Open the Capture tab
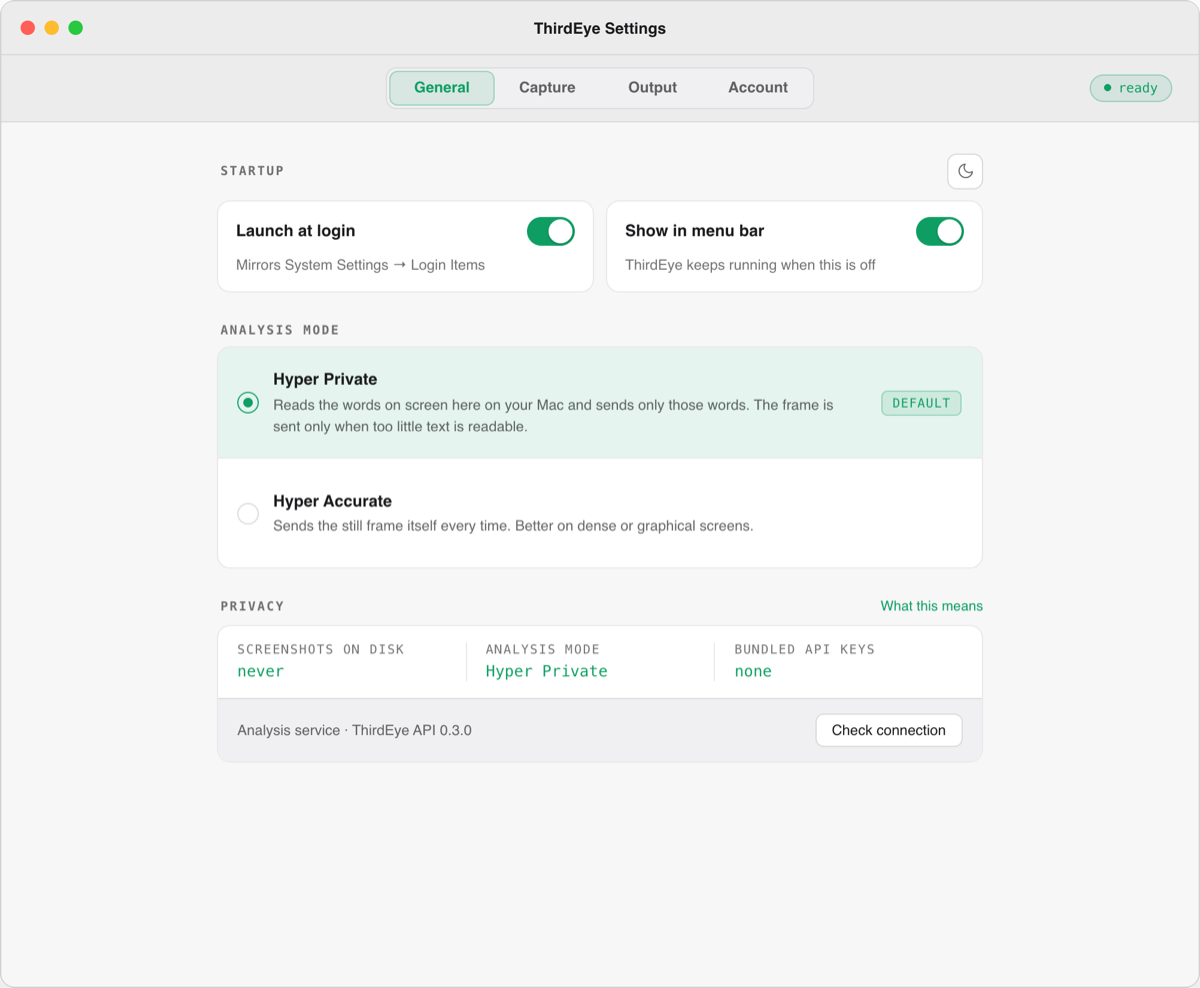Image resolution: width=1200 pixels, height=988 pixels. [x=547, y=88]
